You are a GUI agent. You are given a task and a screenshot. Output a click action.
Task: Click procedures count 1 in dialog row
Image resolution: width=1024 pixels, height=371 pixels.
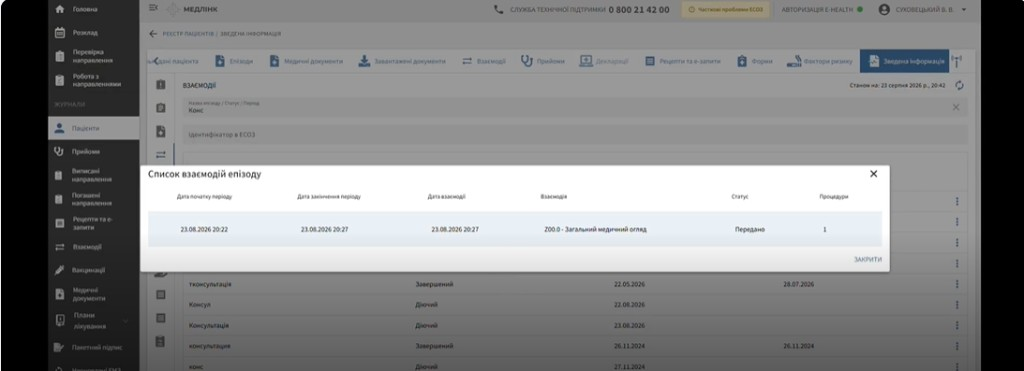(x=825, y=229)
